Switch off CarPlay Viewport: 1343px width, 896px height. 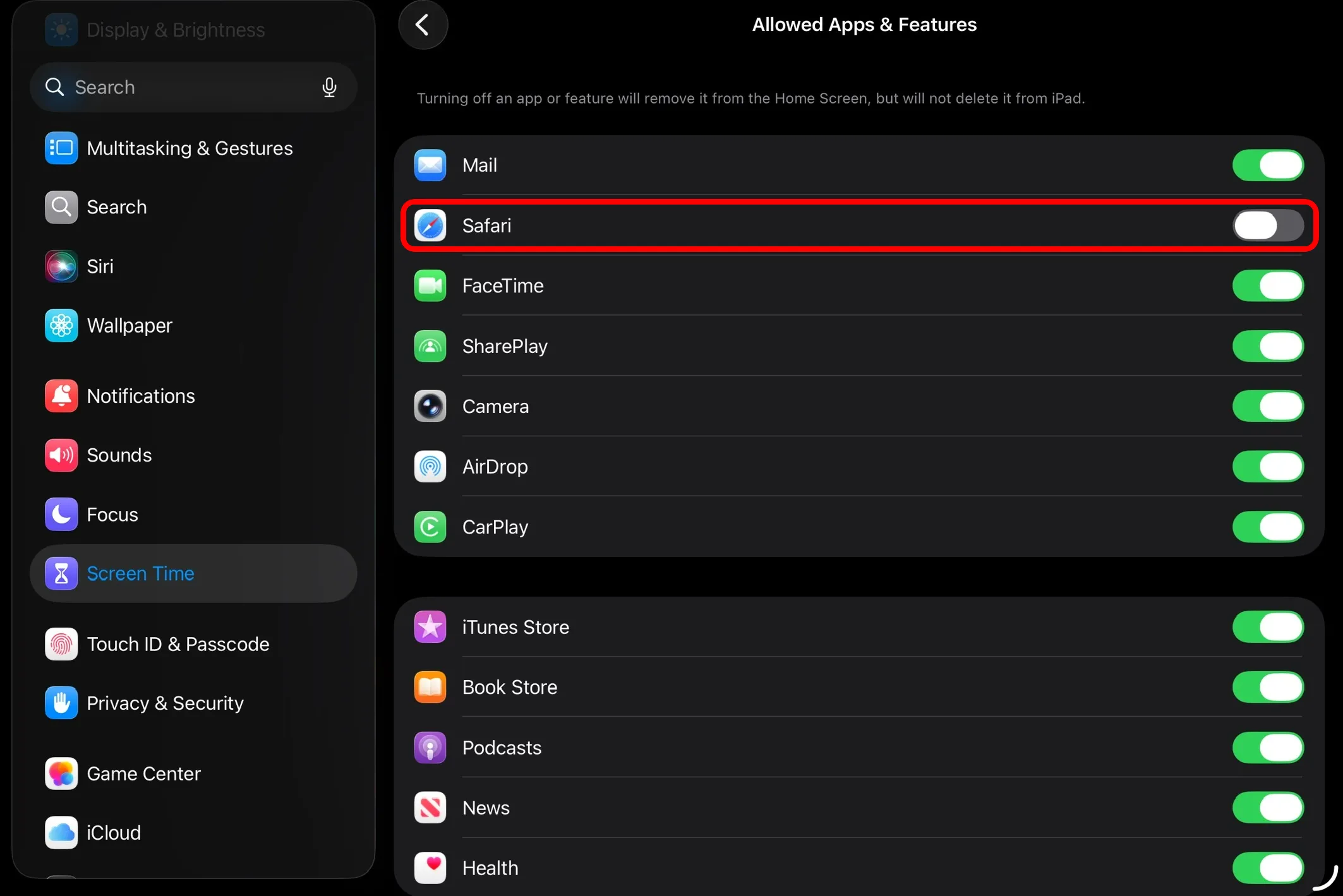click(x=1268, y=527)
